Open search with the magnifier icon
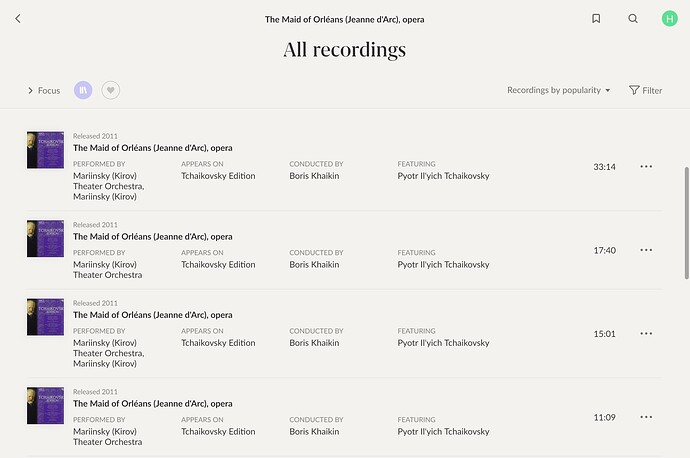Screen dimensions: 690x458 click(x=633, y=18)
